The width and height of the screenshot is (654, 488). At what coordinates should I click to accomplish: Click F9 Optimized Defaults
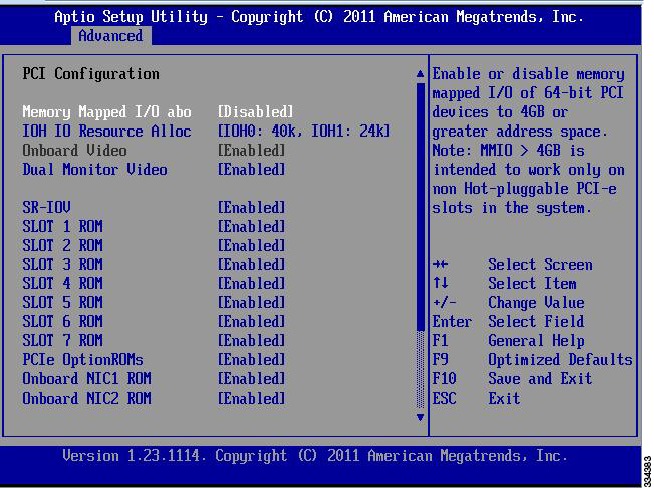532,360
